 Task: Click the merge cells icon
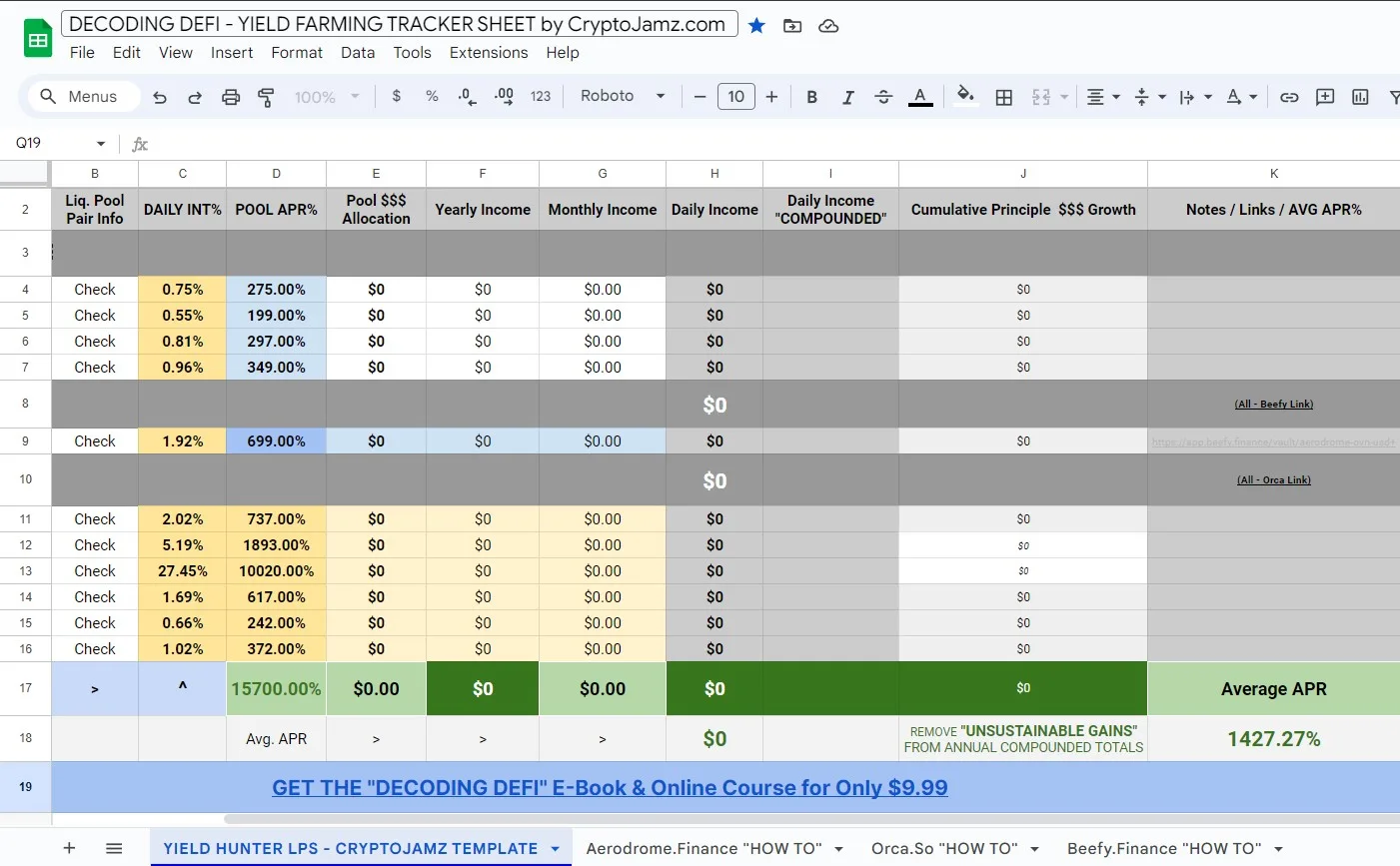[x=1041, y=97]
